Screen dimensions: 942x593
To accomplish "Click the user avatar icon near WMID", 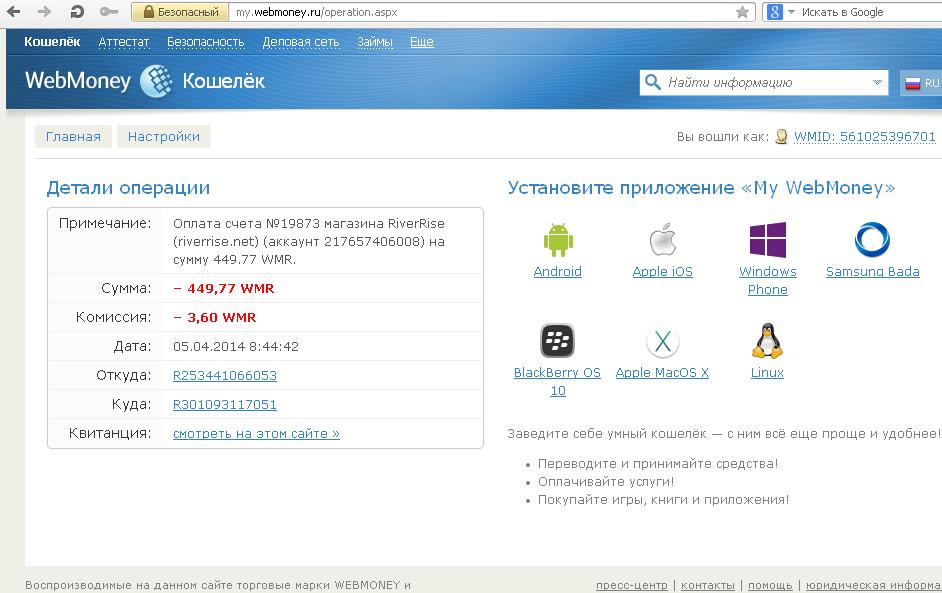I will pyautogui.click(x=781, y=136).
